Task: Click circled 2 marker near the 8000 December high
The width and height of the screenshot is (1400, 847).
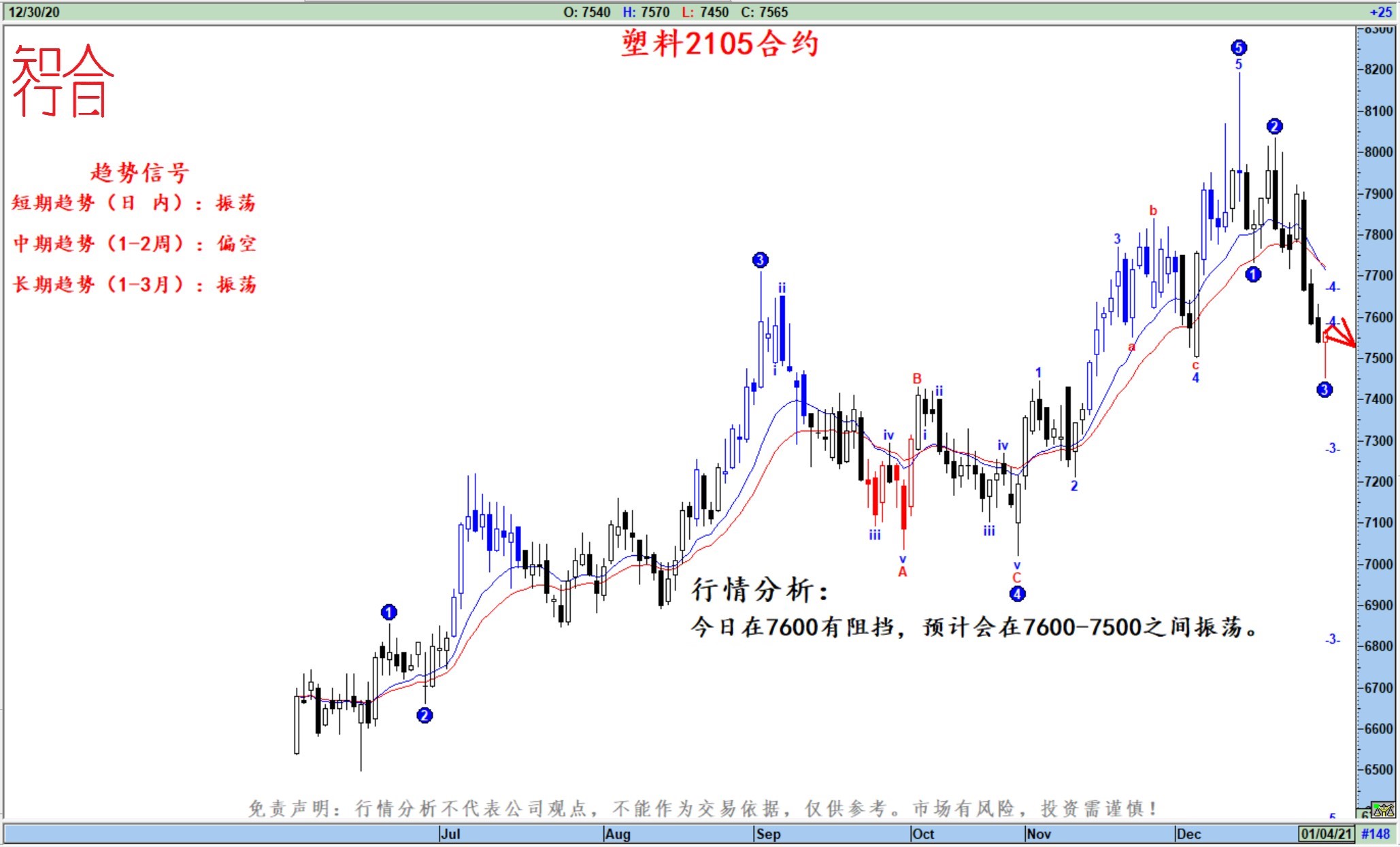Action: pyautogui.click(x=1274, y=127)
